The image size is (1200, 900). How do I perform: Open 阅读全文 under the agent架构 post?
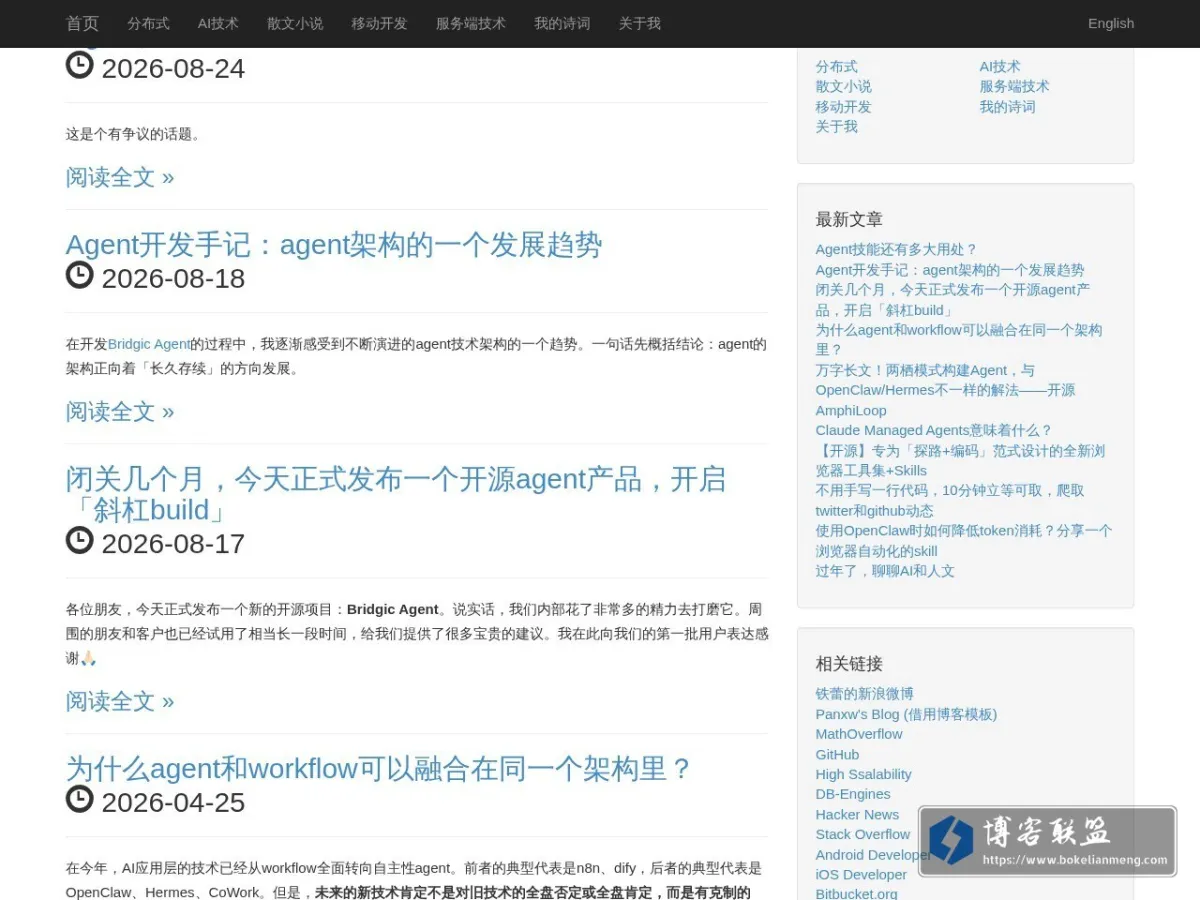click(x=120, y=411)
